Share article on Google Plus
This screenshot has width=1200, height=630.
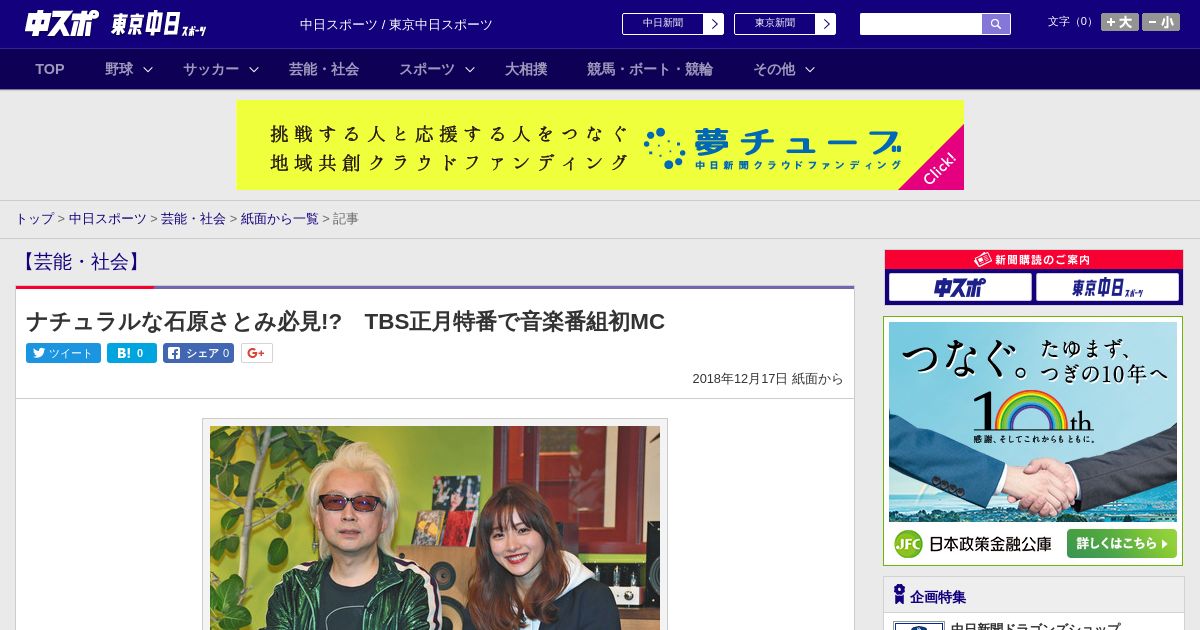coord(257,353)
